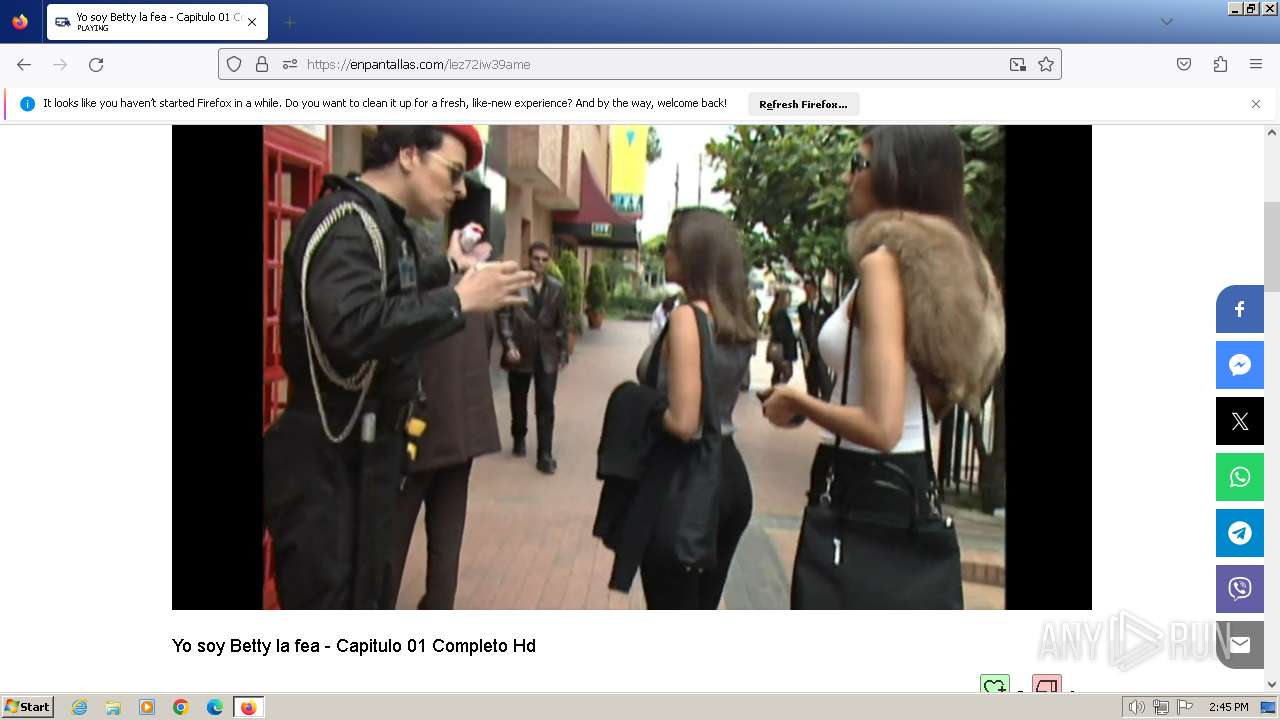Open the tracking protection shield icon
The width and height of the screenshot is (1280, 720).
(234, 64)
